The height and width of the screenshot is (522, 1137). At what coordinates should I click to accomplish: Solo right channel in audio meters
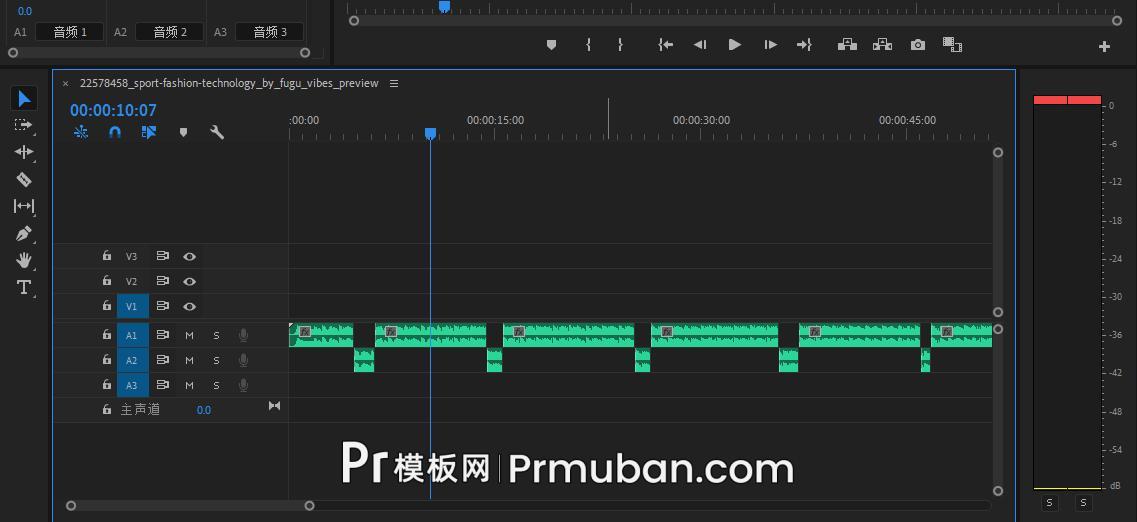1083,502
